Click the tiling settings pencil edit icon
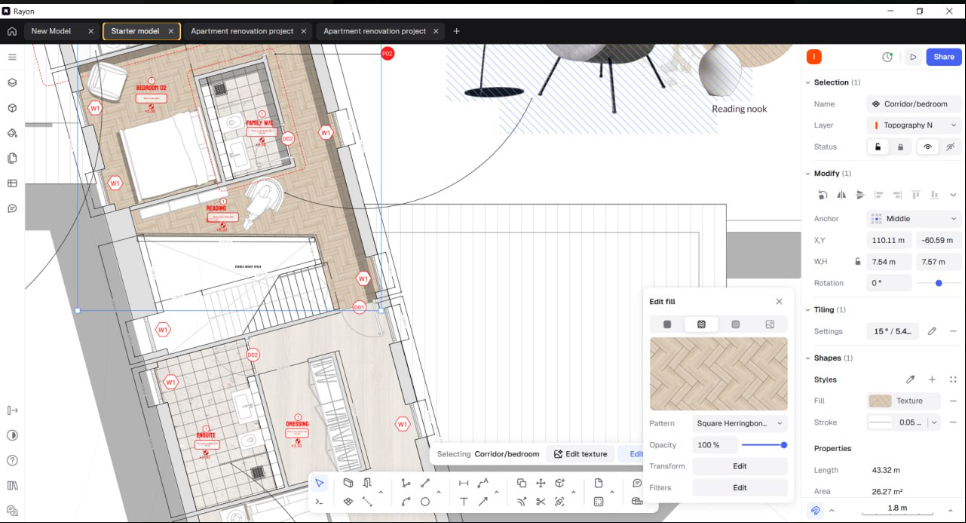 932,331
